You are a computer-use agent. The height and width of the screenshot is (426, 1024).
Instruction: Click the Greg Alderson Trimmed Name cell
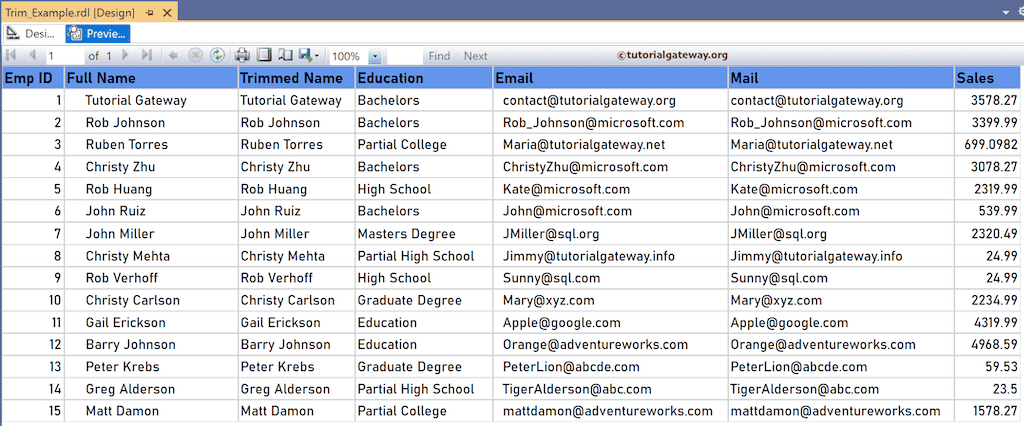296,389
